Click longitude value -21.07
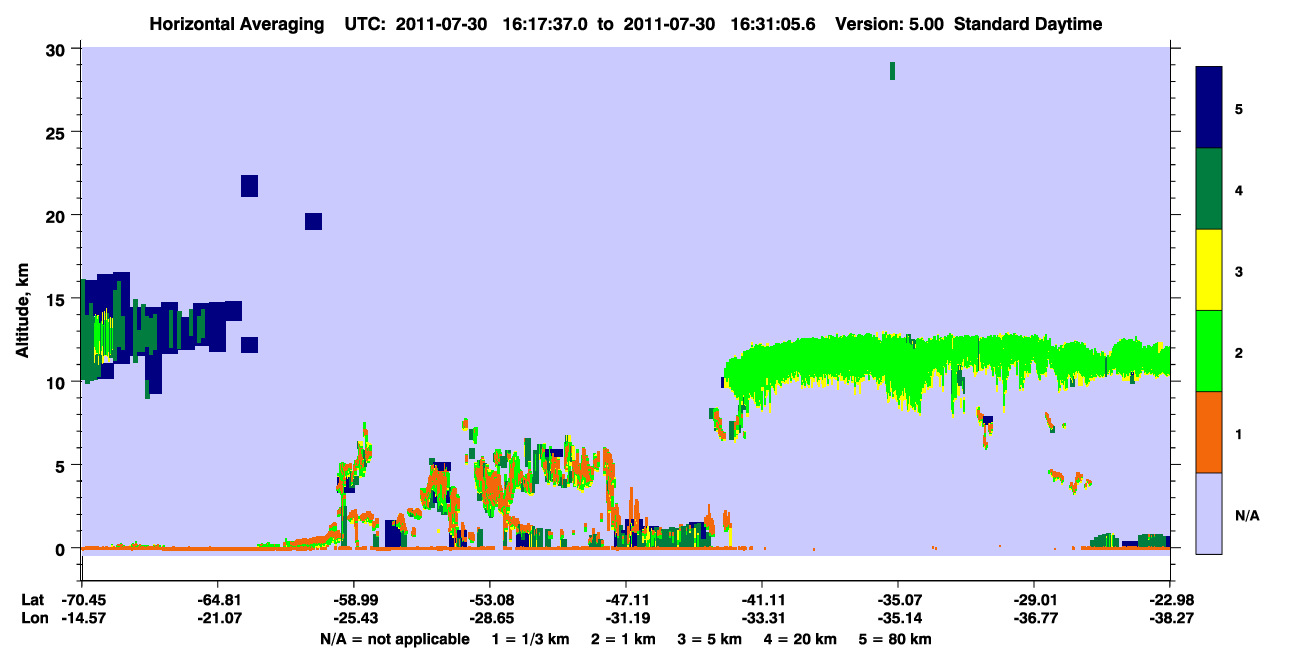This screenshot has width=1300, height=667. click(217, 619)
